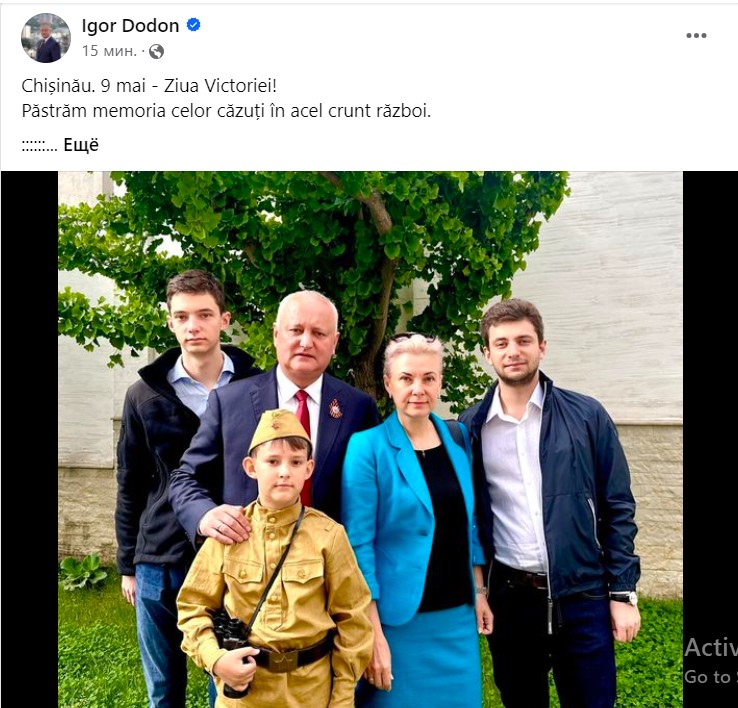Click the blue verified badge

click(193, 24)
